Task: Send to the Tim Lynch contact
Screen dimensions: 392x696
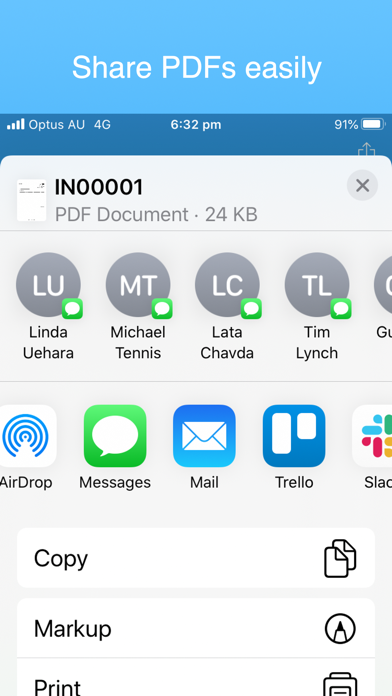Action: [317, 285]
